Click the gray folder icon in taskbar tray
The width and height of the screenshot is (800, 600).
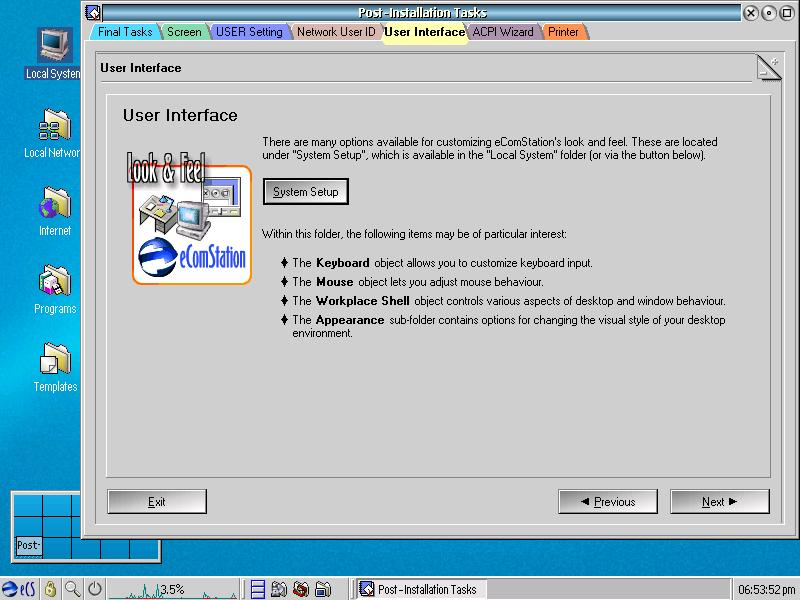point(279,589)
